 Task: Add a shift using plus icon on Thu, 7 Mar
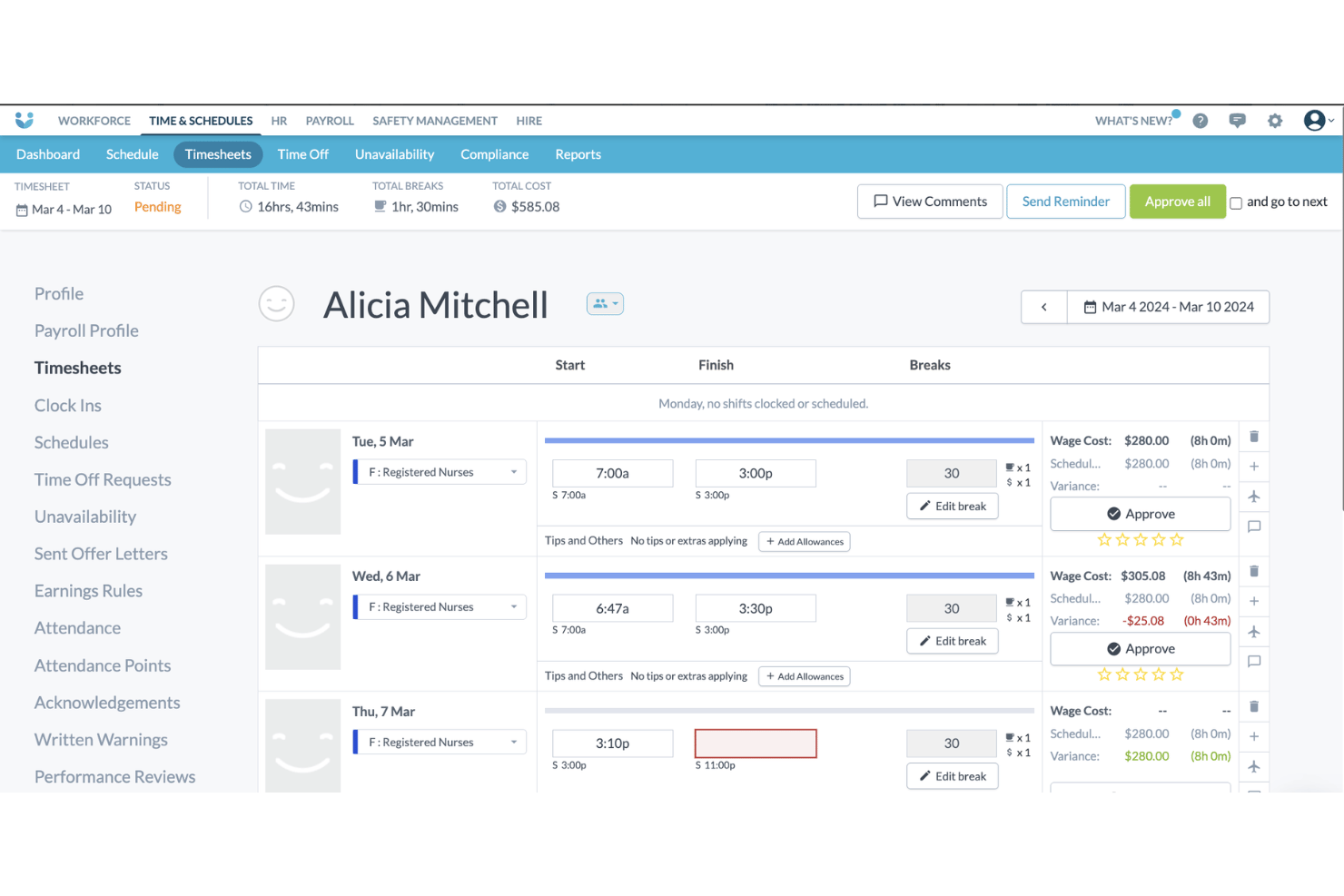[1254, 736]
